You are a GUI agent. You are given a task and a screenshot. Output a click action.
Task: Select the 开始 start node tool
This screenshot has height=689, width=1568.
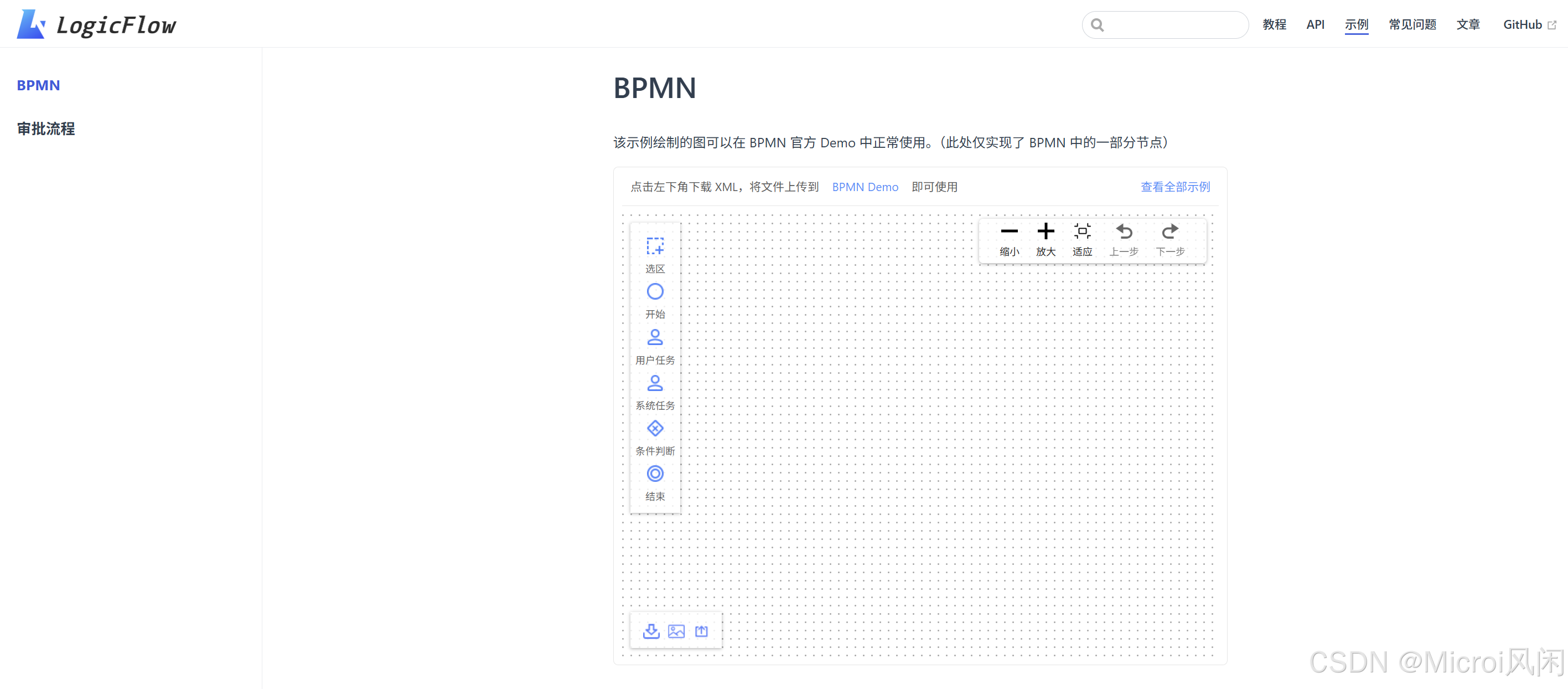[654, 292]
